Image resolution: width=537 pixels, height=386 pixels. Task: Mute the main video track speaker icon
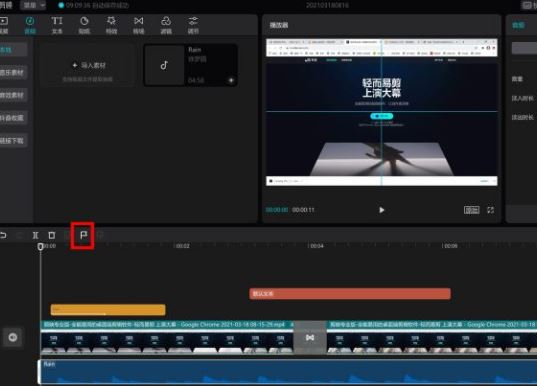point(13,337)
